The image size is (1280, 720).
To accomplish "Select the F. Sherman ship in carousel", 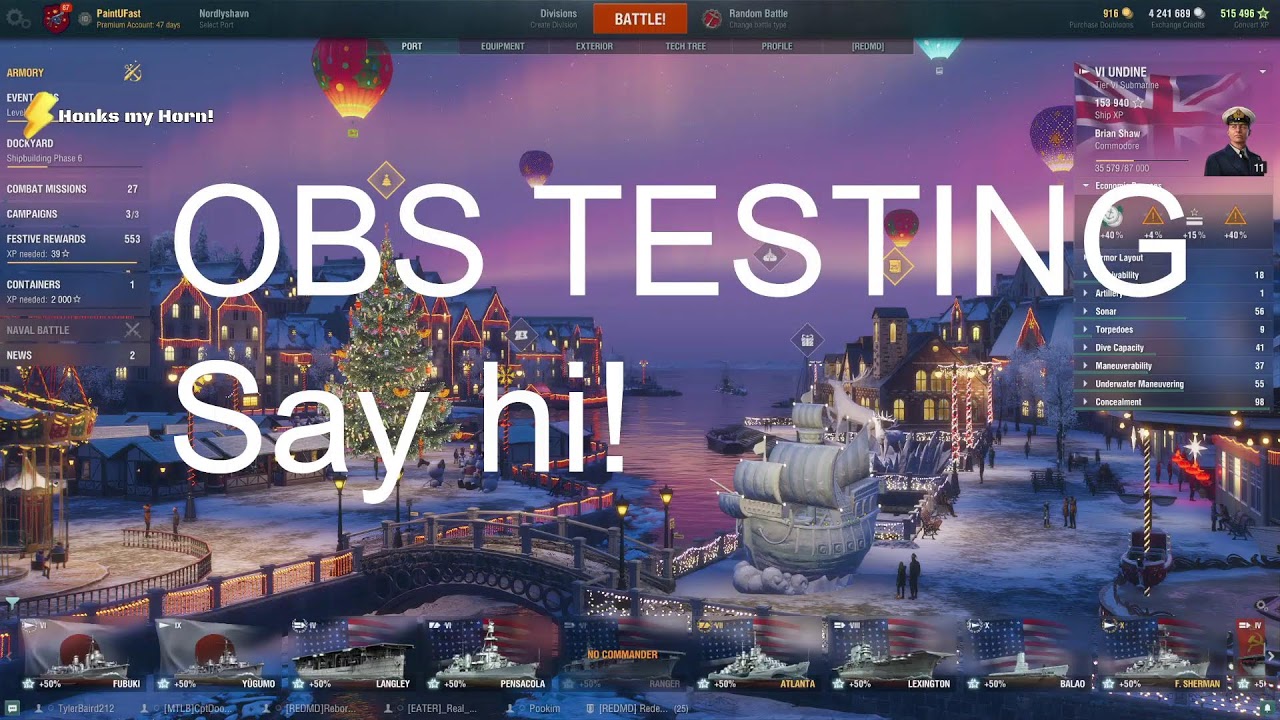I will tap(1163, 656).
